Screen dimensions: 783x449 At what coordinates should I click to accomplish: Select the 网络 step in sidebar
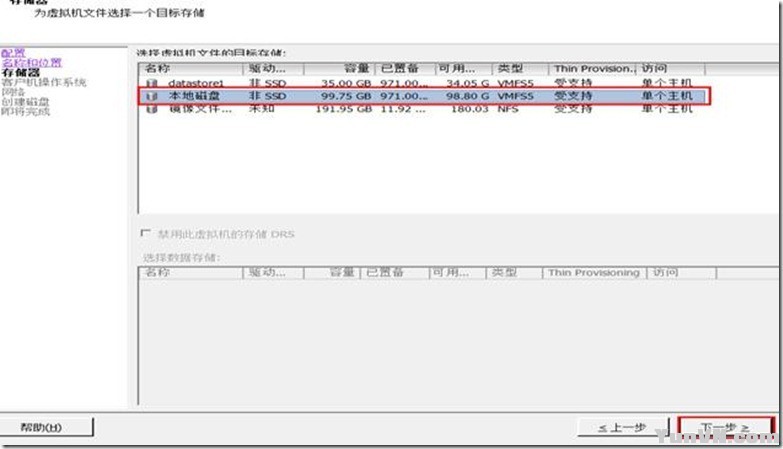coord(13,92)
